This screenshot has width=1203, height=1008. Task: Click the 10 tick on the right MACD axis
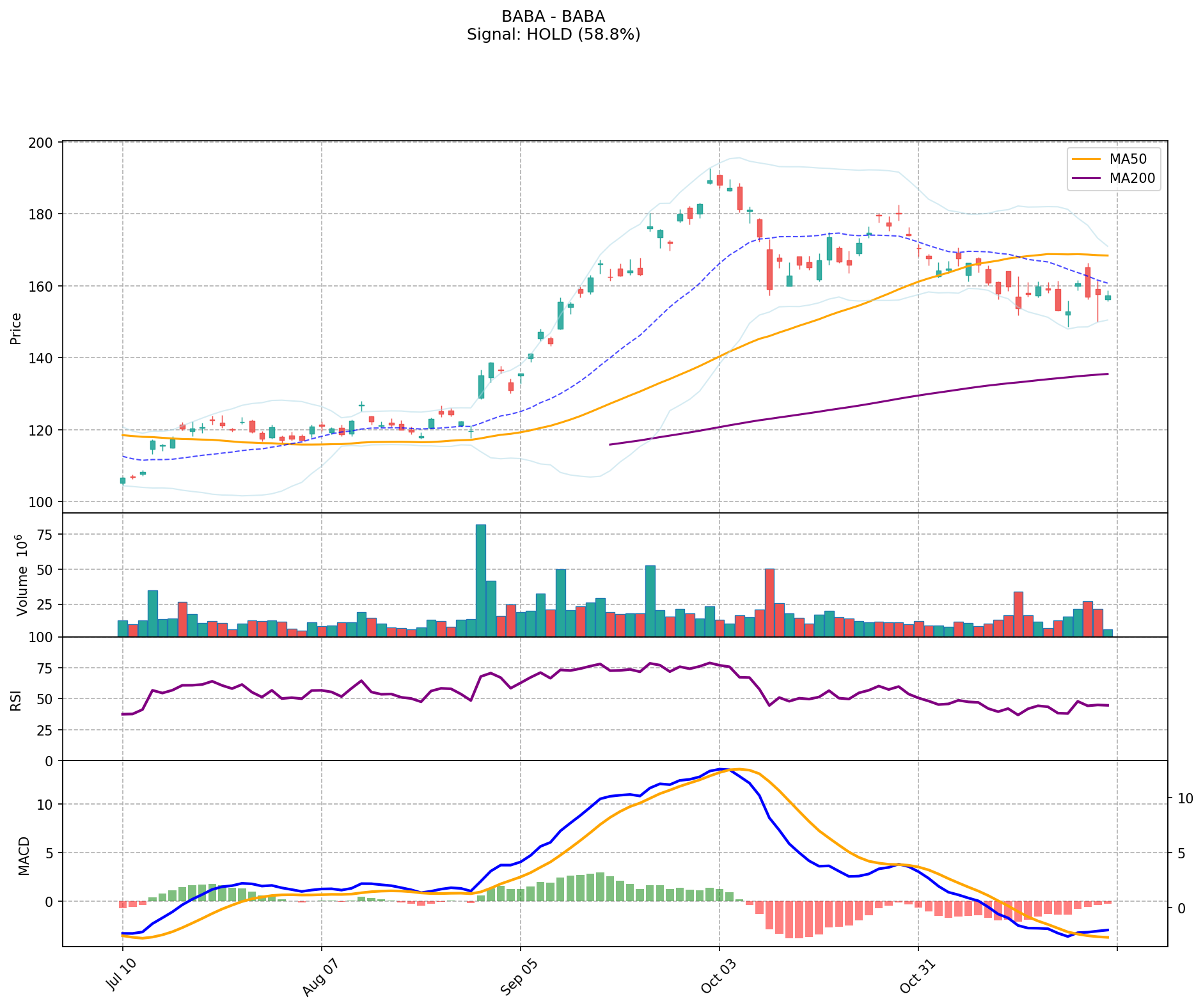click(x=1184, y=798)
